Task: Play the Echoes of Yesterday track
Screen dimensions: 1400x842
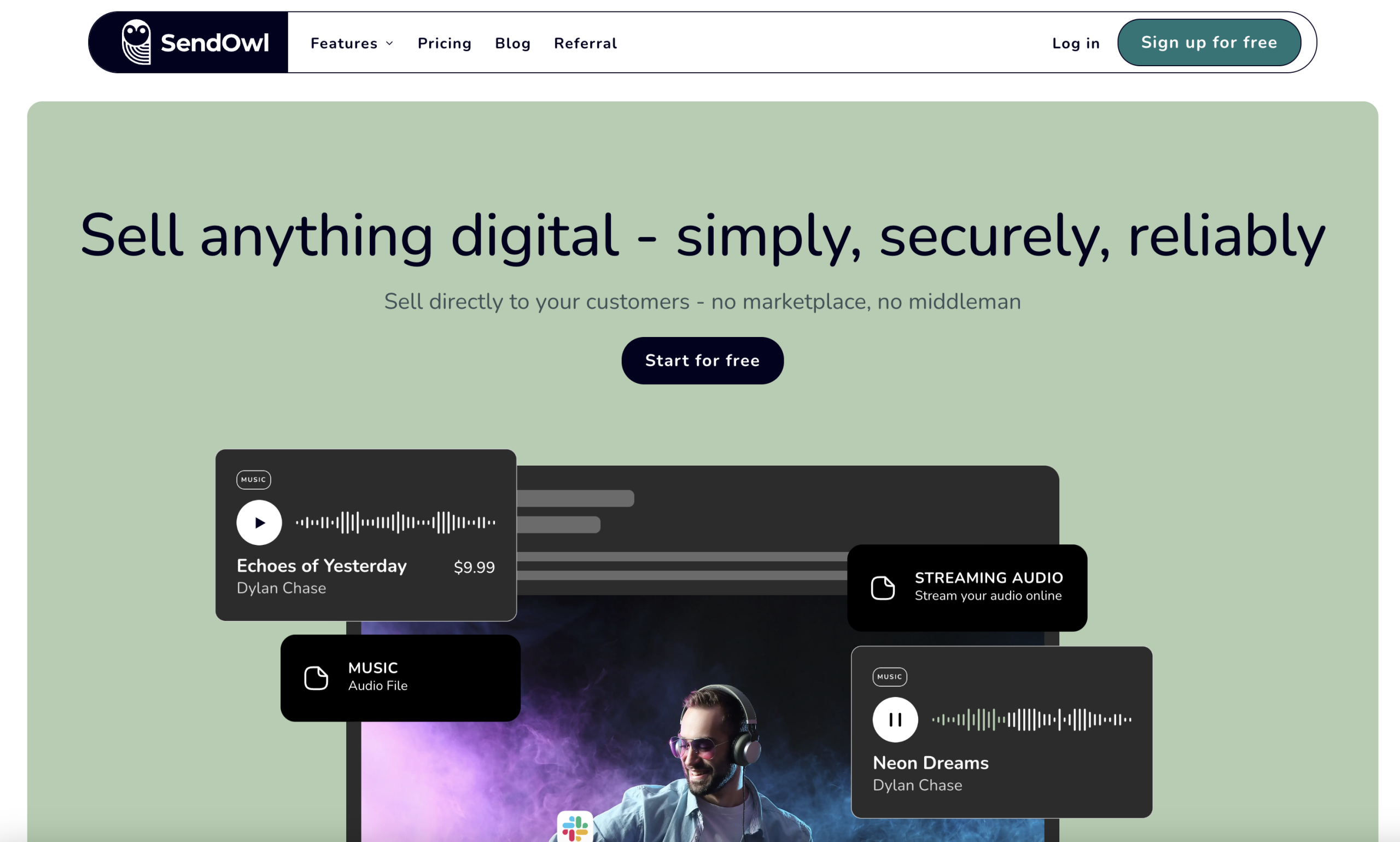Action: click(259, 522)
